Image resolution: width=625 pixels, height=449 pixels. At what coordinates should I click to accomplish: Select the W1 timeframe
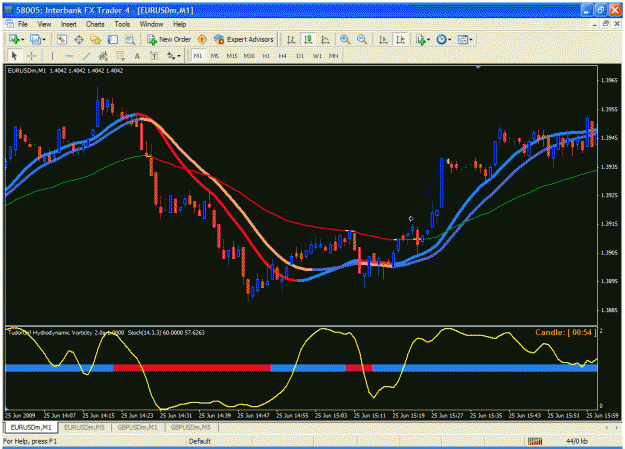(x=317, y=56)
